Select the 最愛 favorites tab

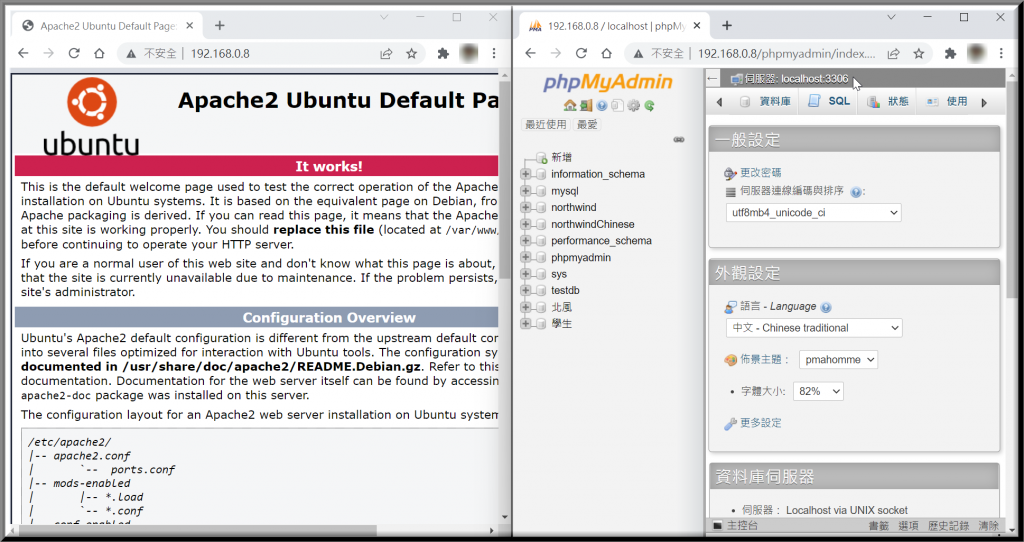(x=587, y=124)
